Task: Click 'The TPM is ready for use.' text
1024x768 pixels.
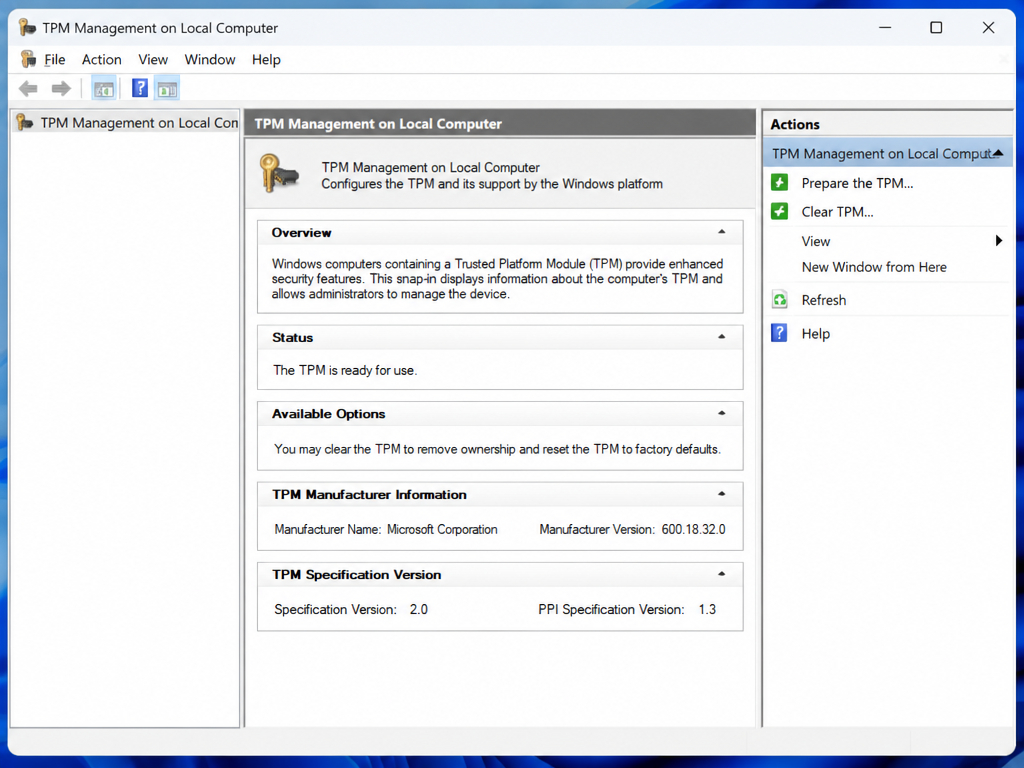Action: 345,370
